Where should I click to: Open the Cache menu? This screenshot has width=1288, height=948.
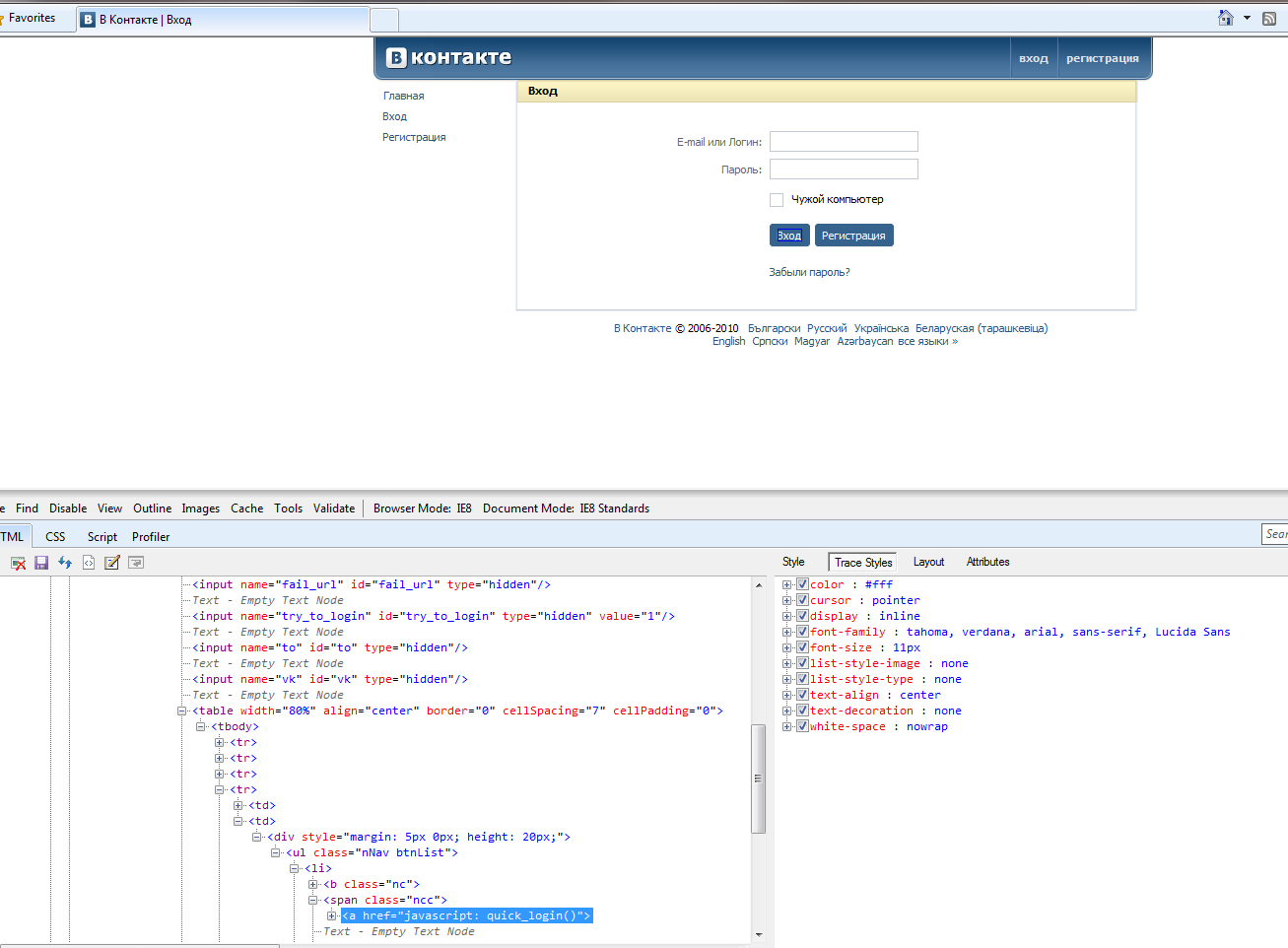click(x=247, y=508)
